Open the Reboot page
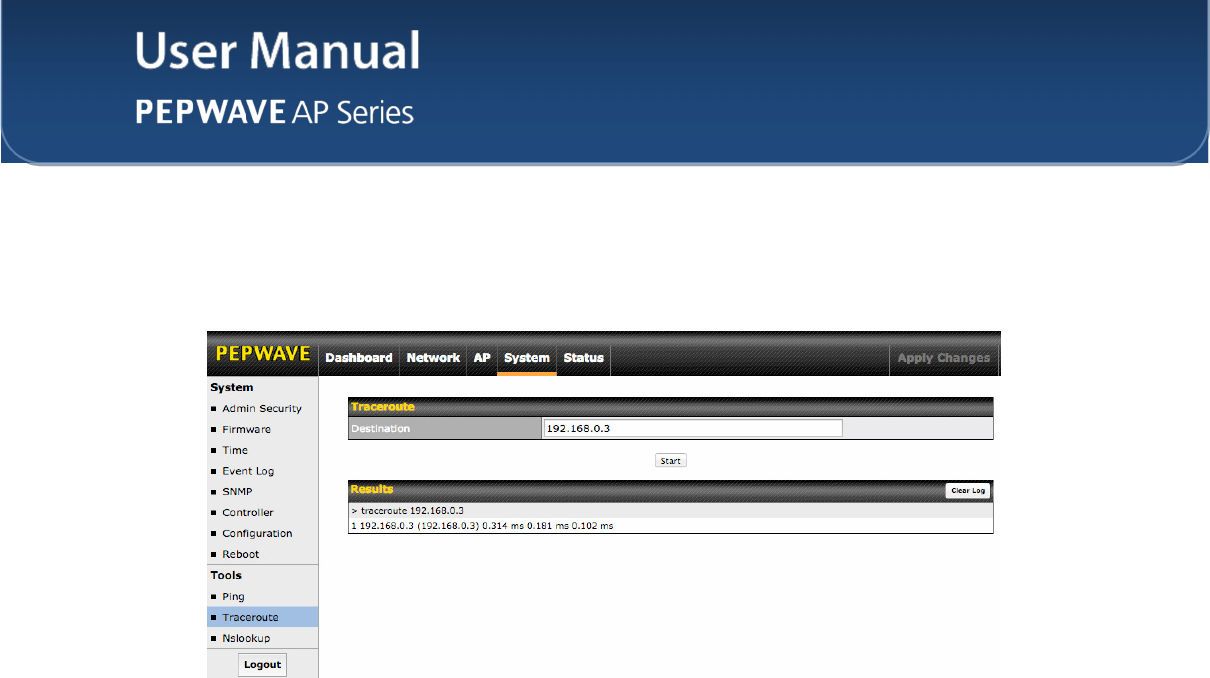The image size is (1210, 678). coord(241,554)
